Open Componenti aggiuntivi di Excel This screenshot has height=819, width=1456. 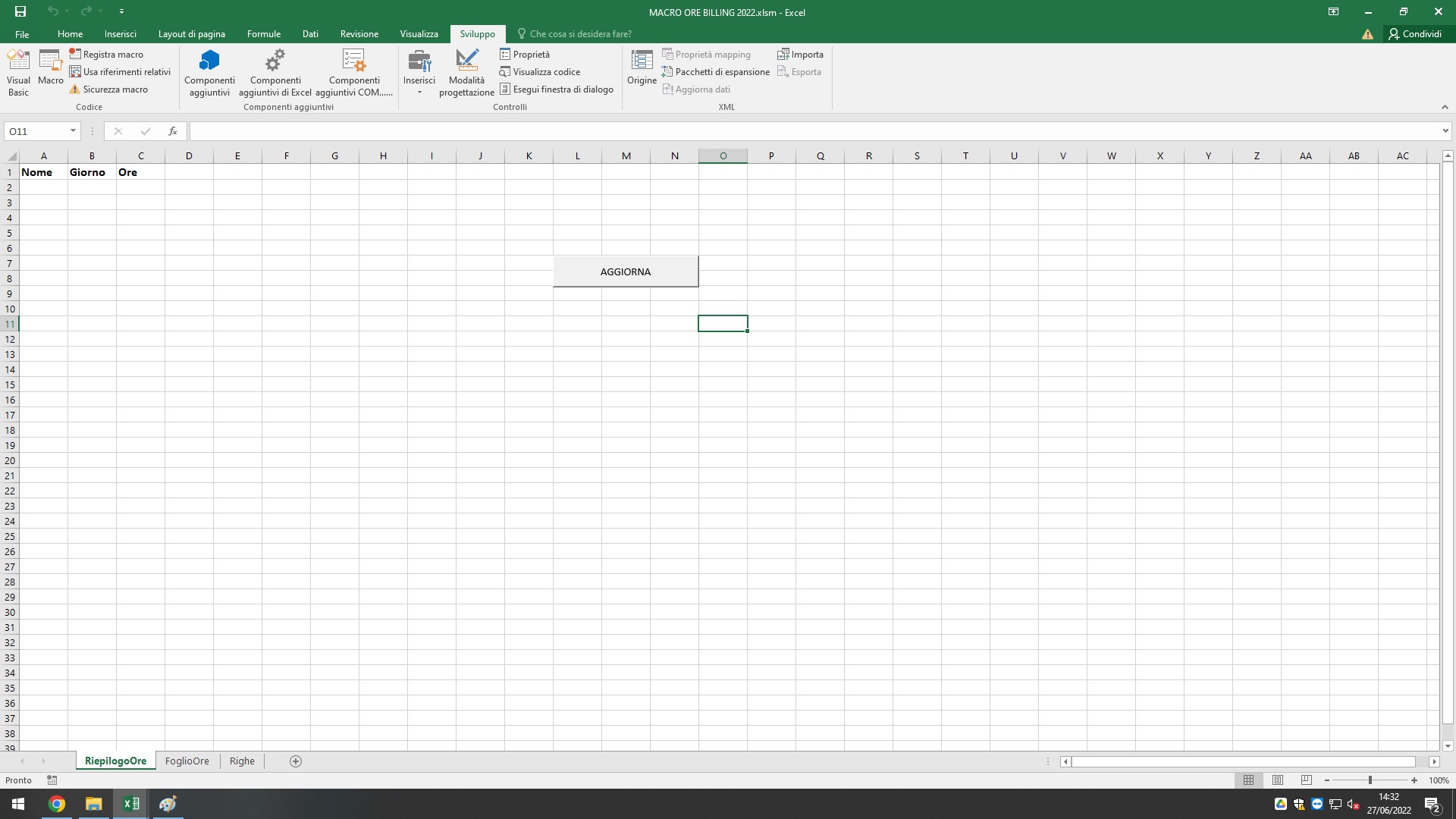(x=275, y=73)
